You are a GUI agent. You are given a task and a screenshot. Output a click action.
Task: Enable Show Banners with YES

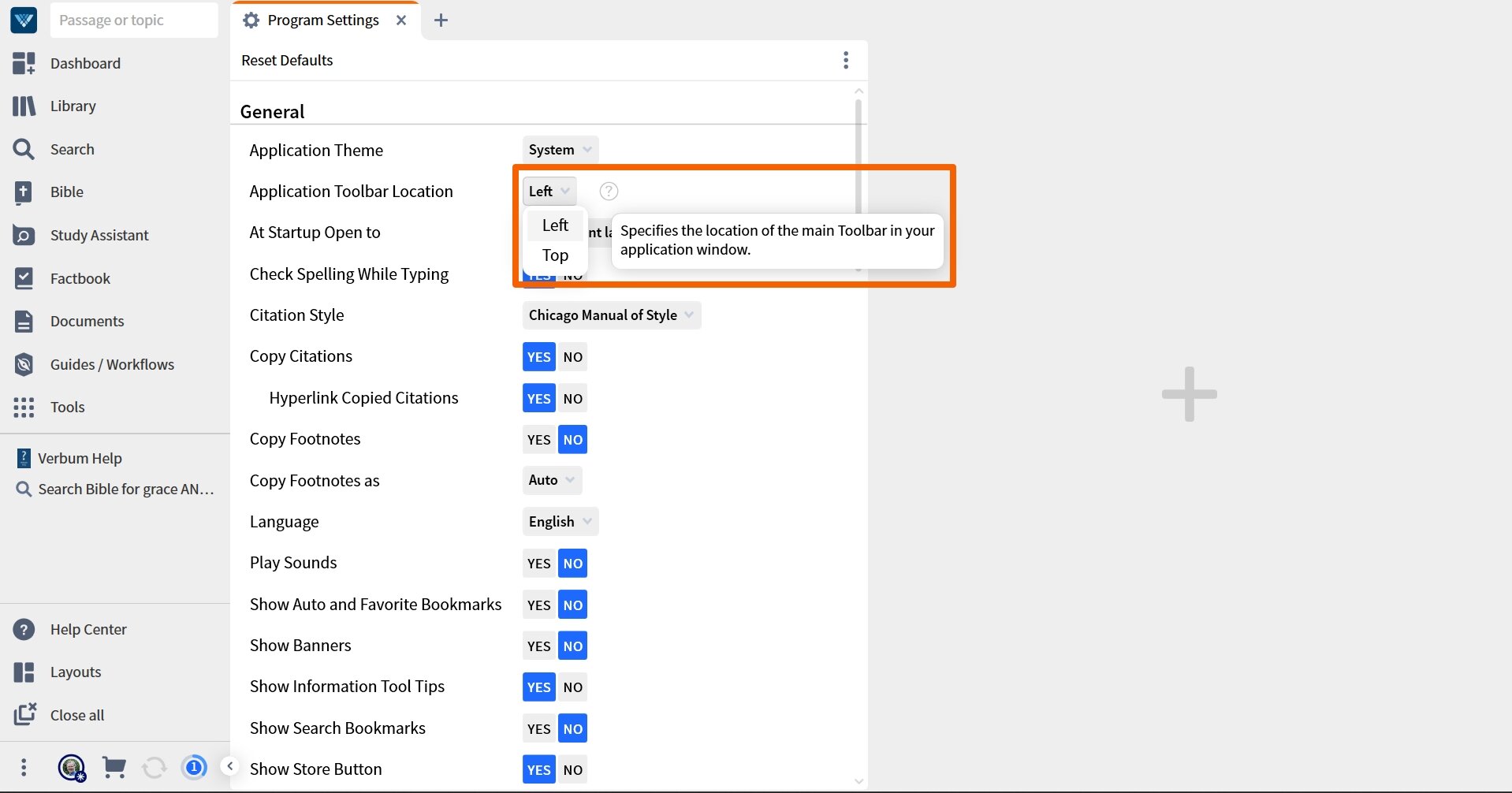tap(539, 646)
